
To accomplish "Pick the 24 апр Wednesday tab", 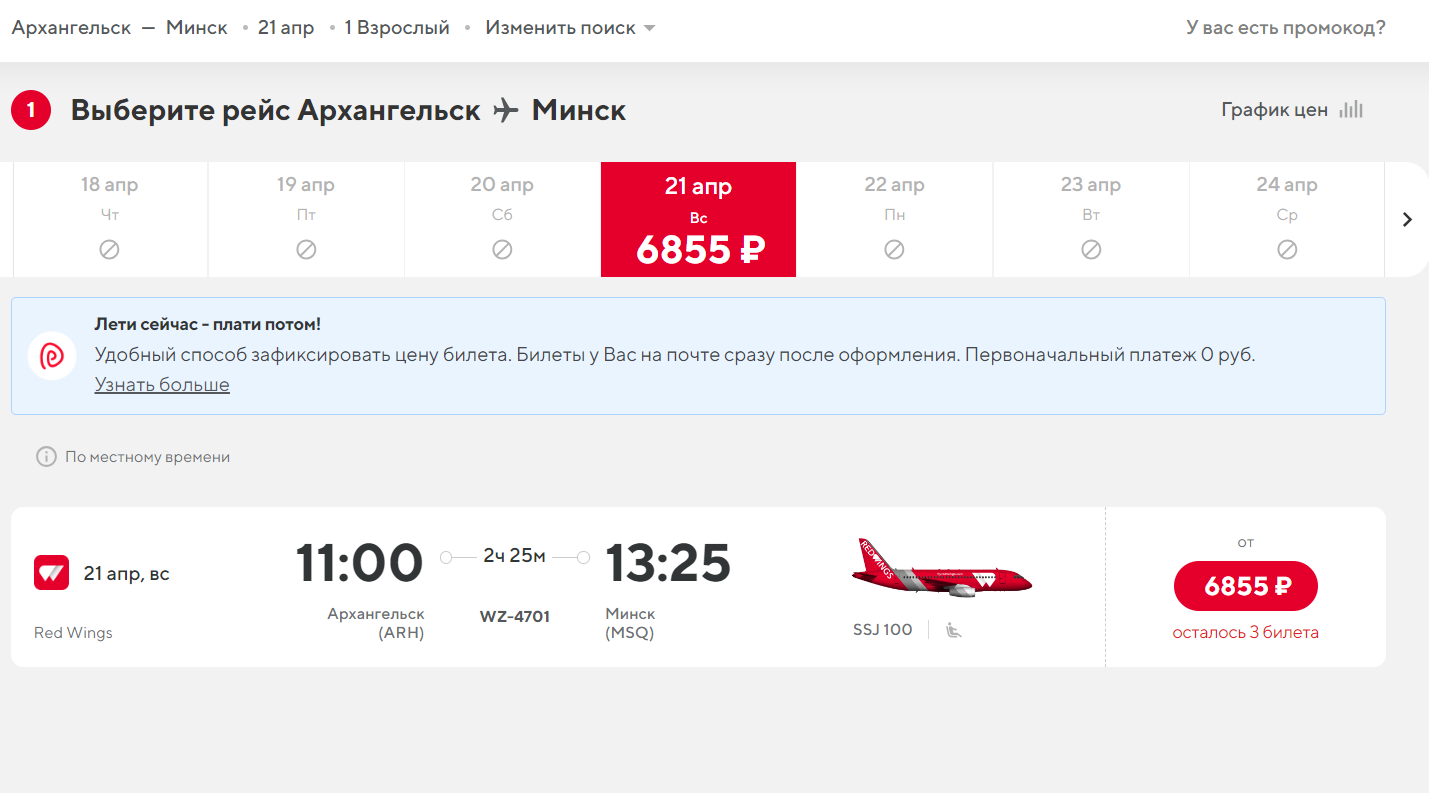I will (x=1286, y=219).
